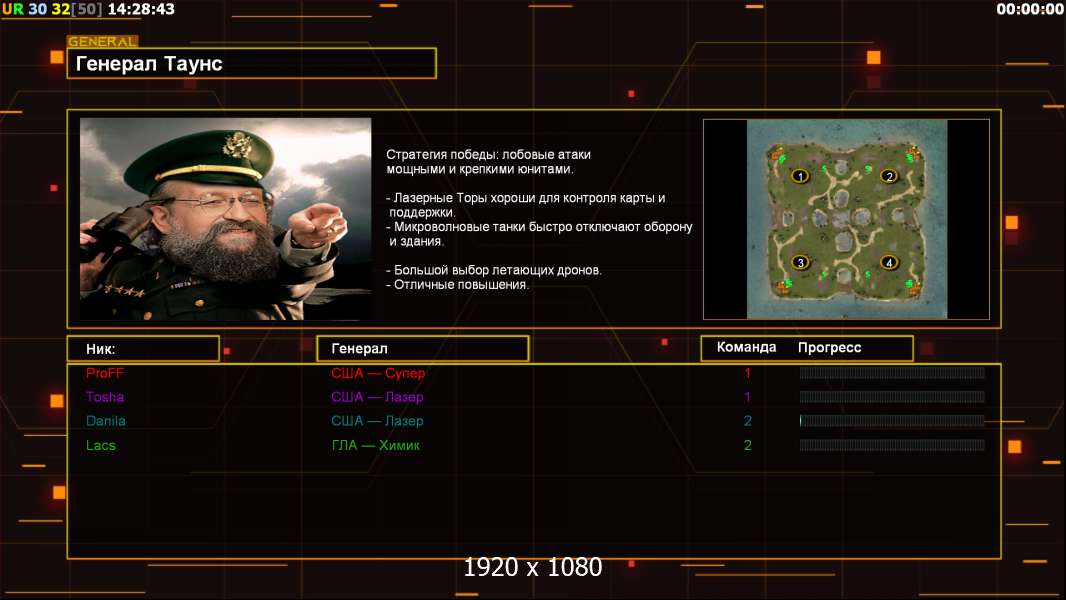Click Tosha's loading progress bar
Screen dimensions: 1066x600
892,397
